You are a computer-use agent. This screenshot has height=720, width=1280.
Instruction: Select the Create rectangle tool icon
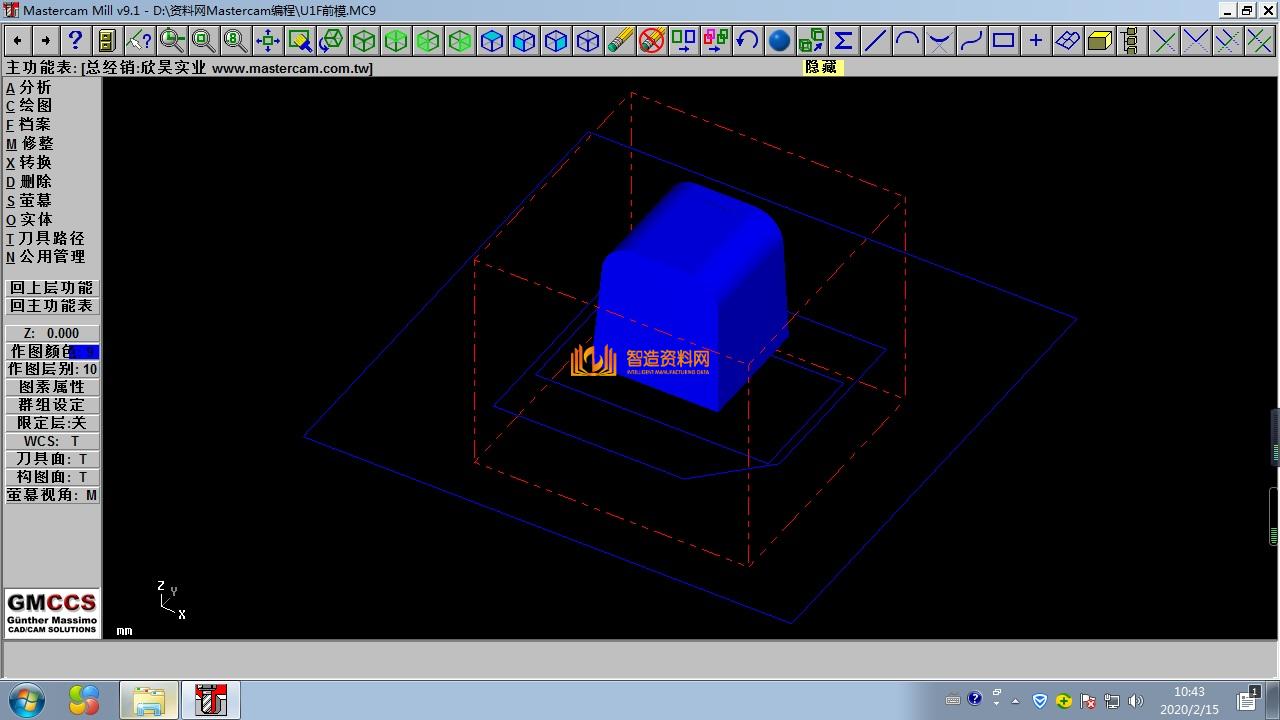[1003, 40]
